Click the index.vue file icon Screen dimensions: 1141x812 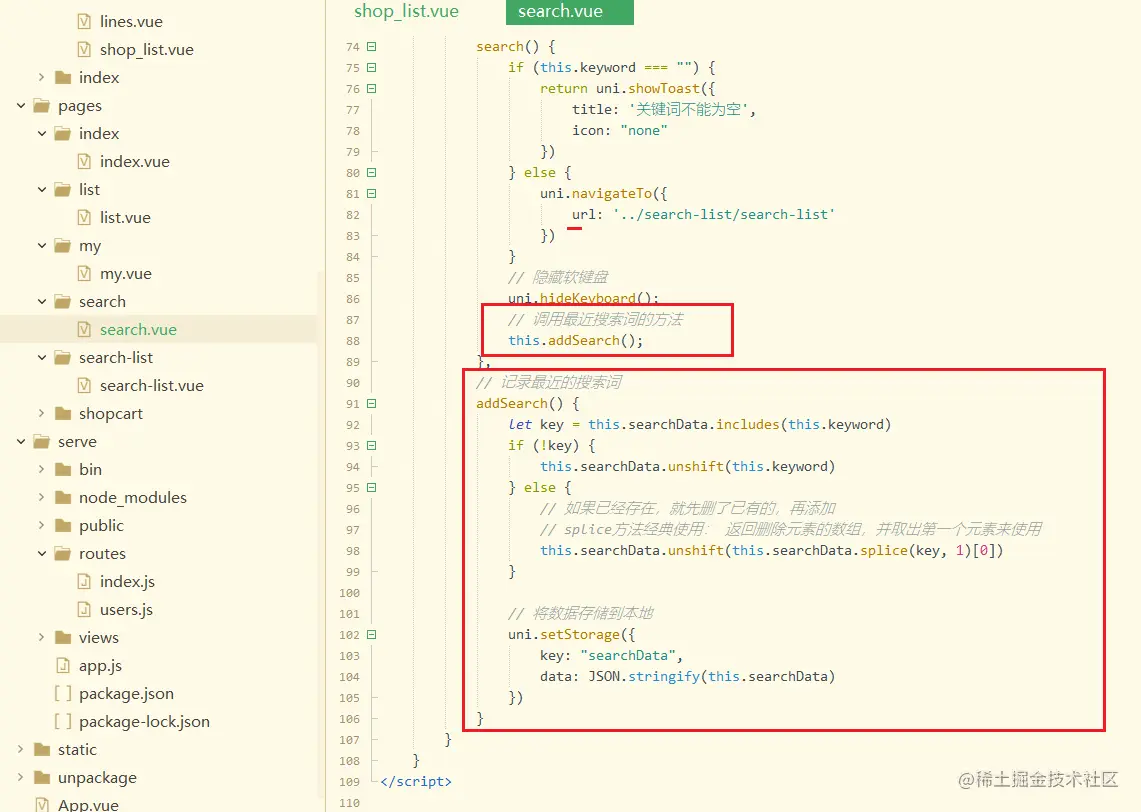[84, 162]
